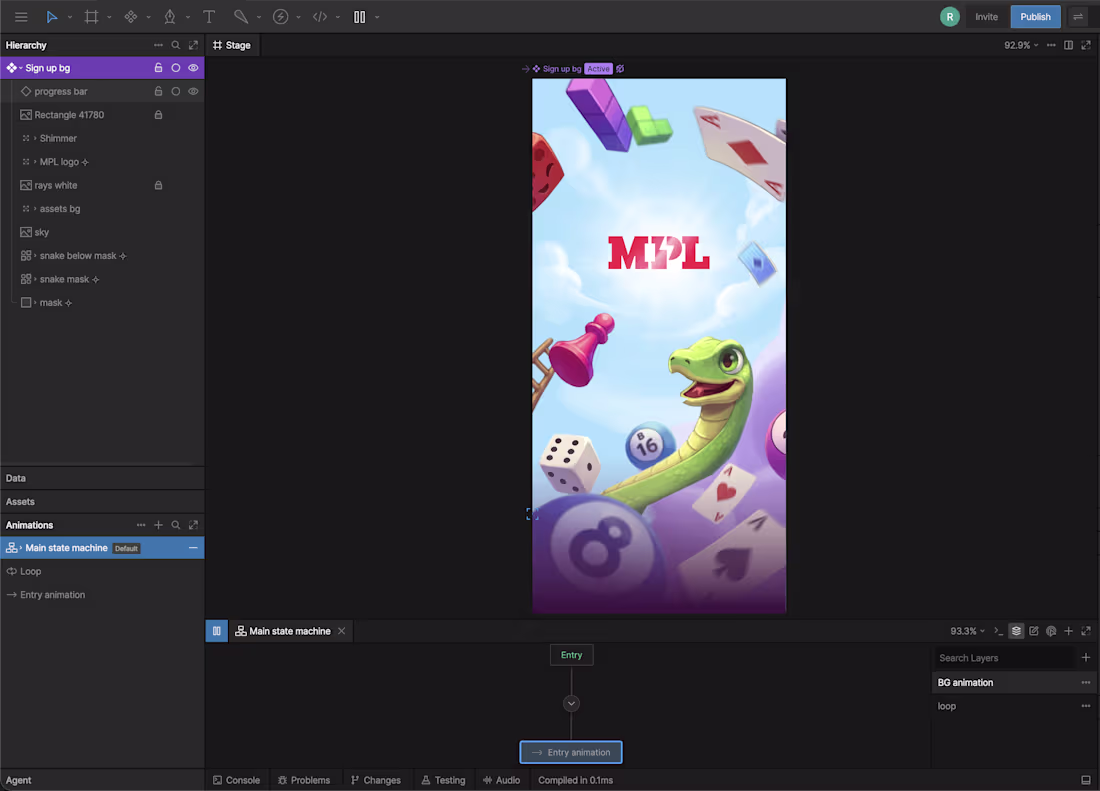Image resolution: width=1100 pixels, height=791 pixels.
Task: Select the Stage tab
Action: click(232, 45)
